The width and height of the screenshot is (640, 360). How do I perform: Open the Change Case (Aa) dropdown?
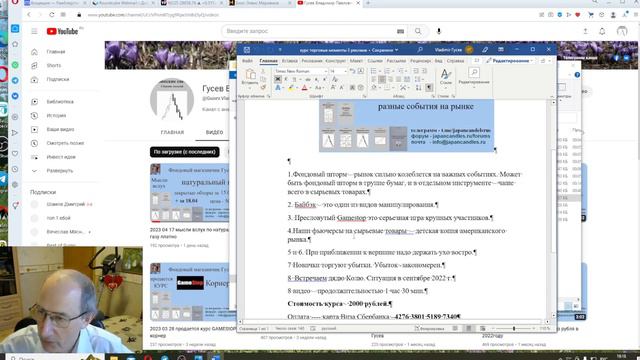(319, 87)
